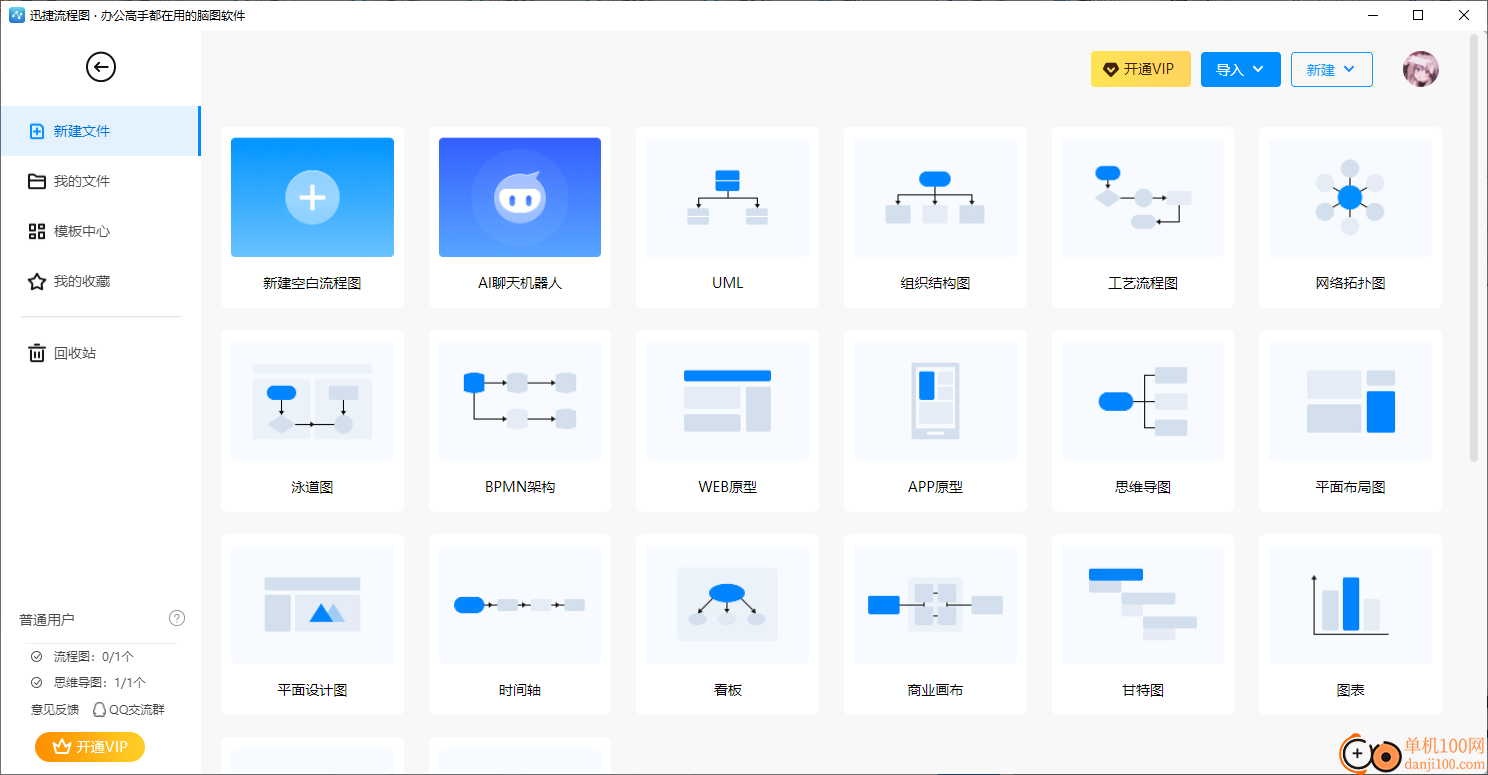This screenshot has height=775, width=1488.
Task: Choose the 组织结构图 template icon
Action: 935,197
